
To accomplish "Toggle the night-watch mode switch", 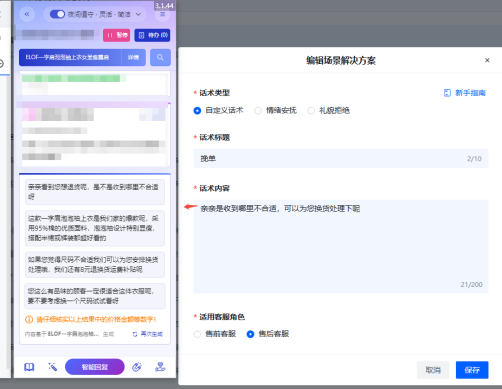I will (x=57, y=14).
